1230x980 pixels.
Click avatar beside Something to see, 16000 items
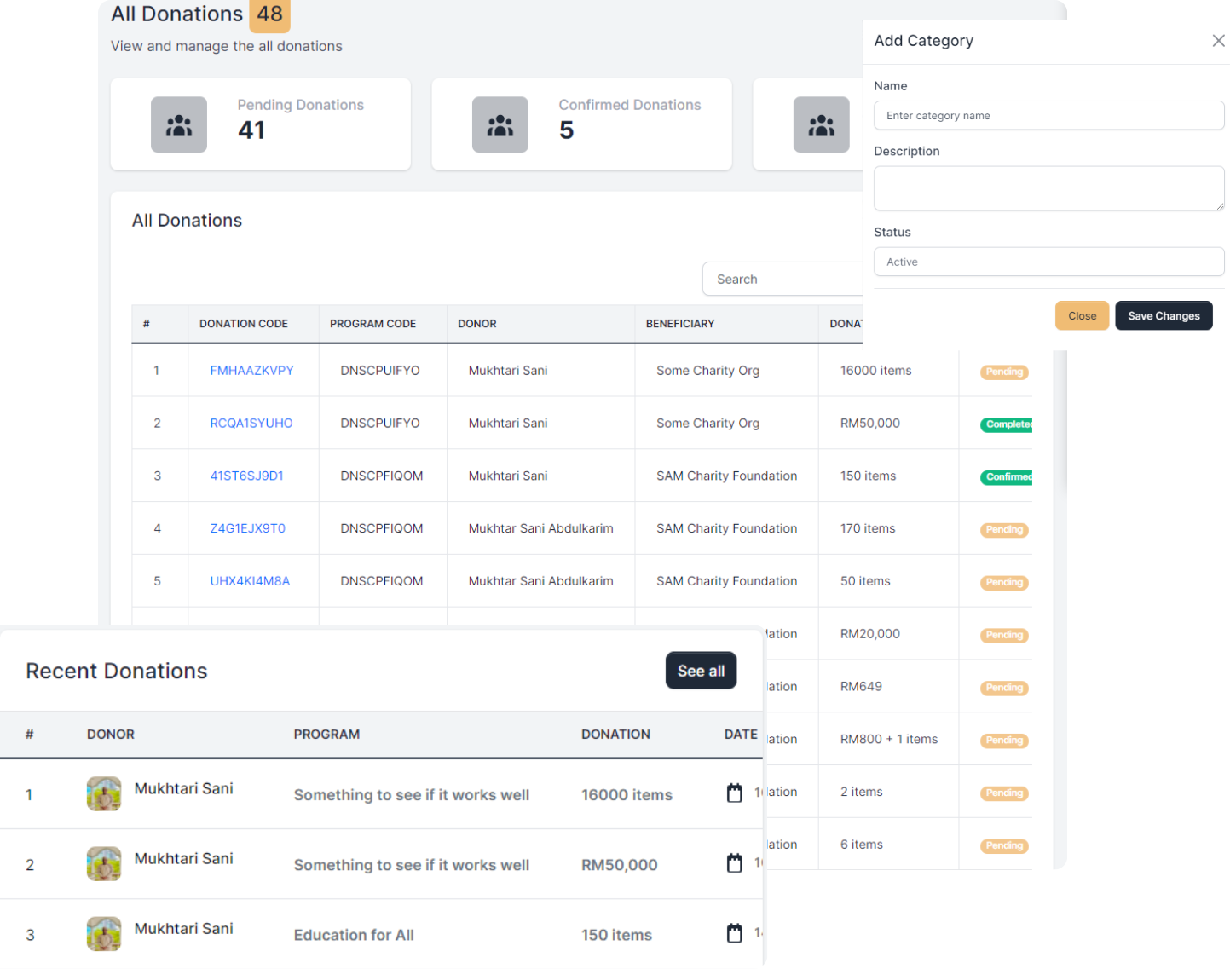pos(104,794)
